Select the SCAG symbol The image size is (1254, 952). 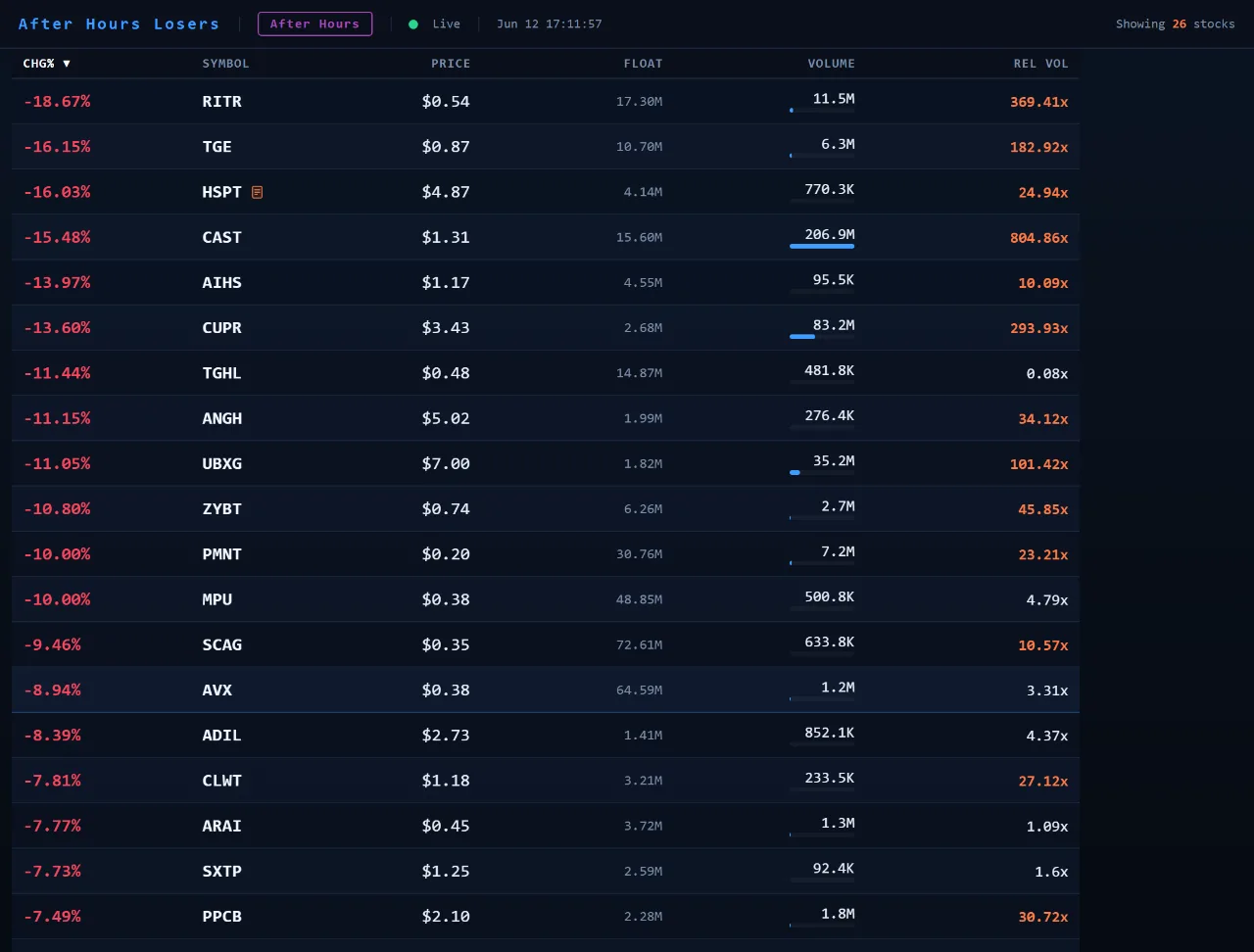tap(221, 644)
